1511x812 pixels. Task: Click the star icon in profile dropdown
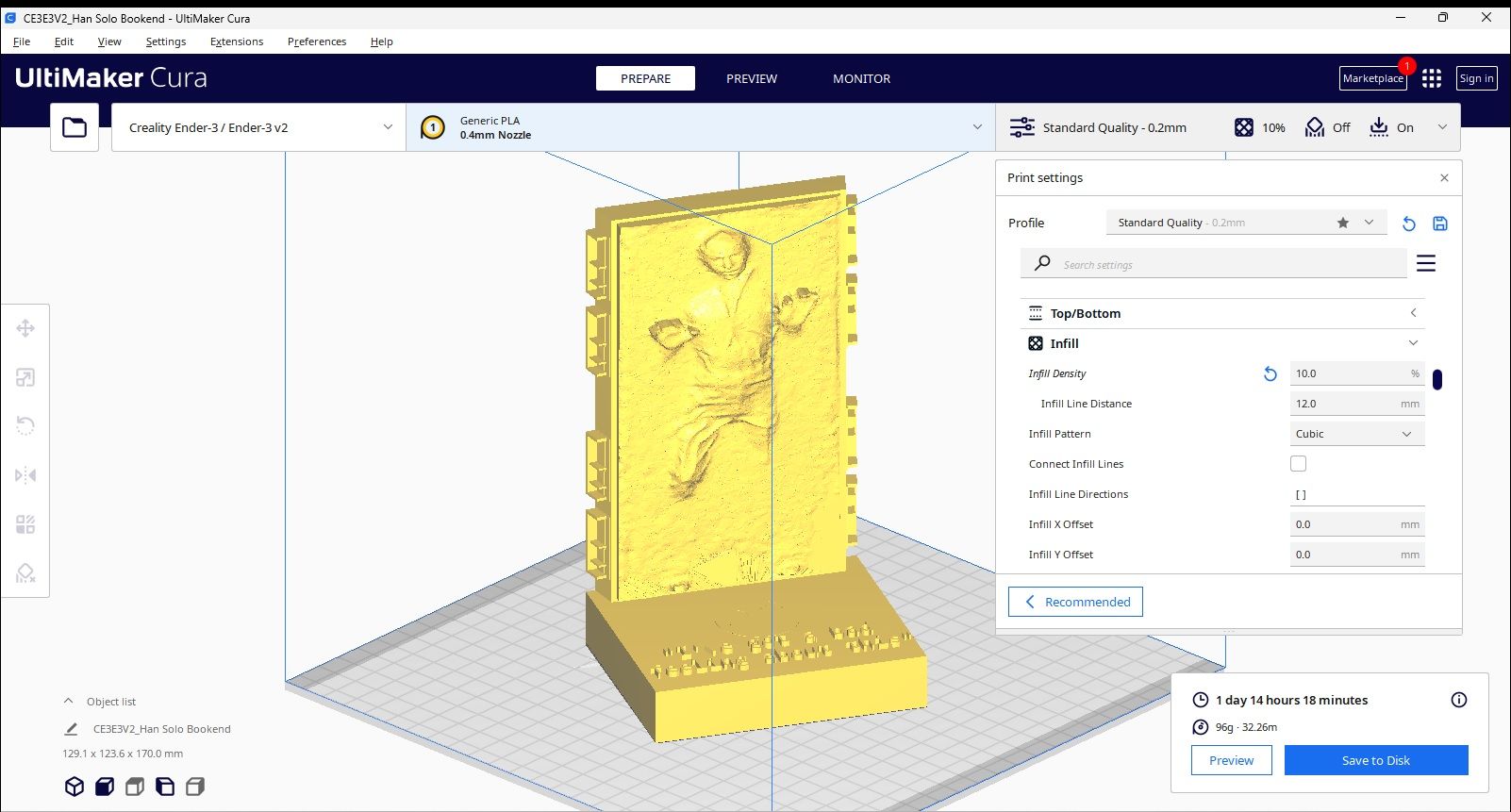click(1343, 223)
